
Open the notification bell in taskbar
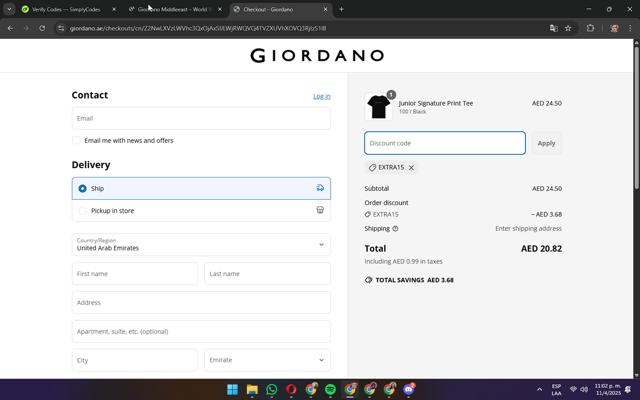coord(628,389)
